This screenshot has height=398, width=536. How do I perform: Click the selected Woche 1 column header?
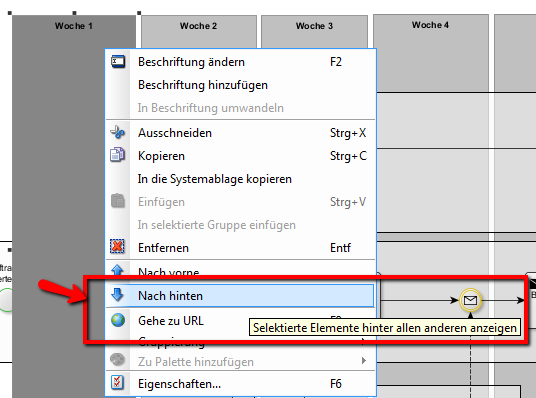pyautogui.click(x=74, y=26)
